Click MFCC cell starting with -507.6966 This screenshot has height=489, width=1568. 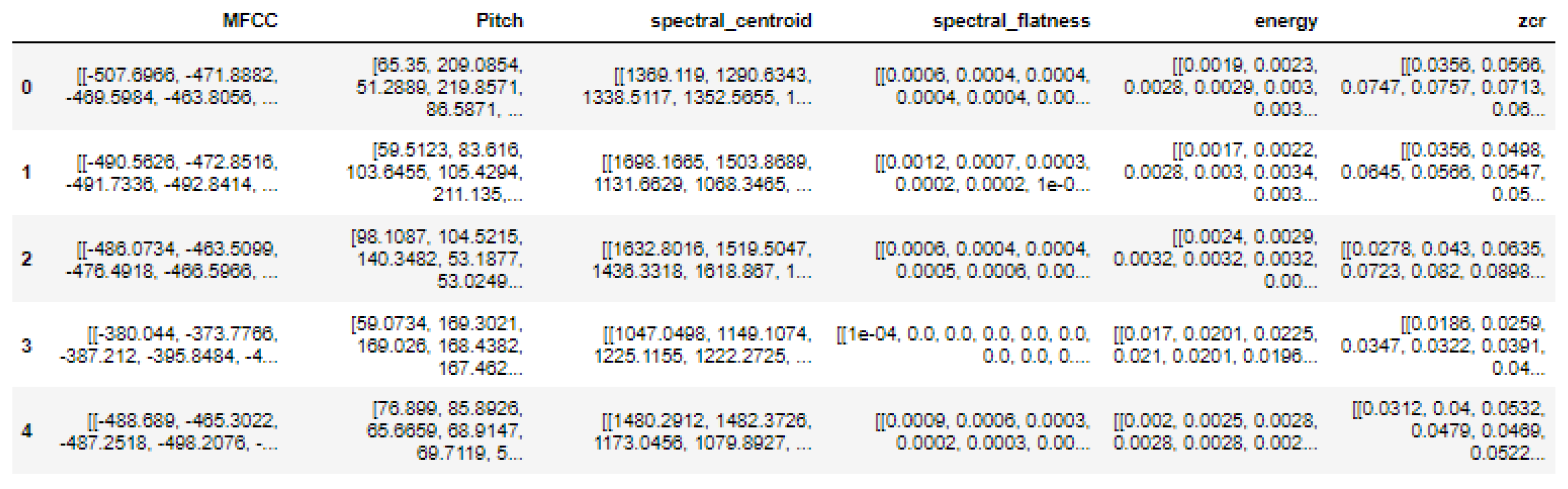pos(172,86)
